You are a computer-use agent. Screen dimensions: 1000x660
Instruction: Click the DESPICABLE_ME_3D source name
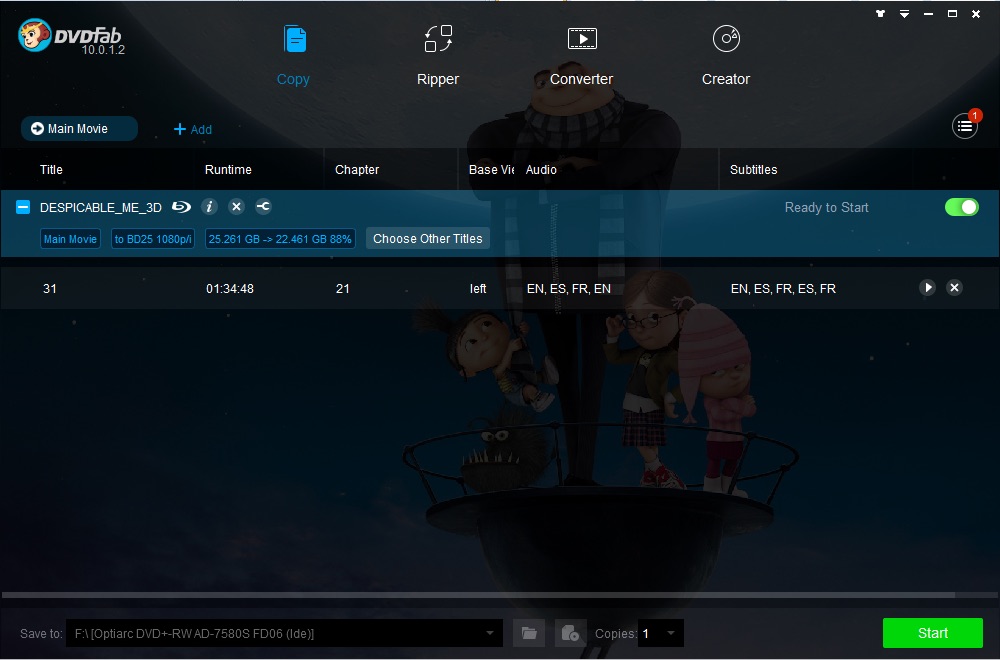pyautogui.click(x=101, y=207)
